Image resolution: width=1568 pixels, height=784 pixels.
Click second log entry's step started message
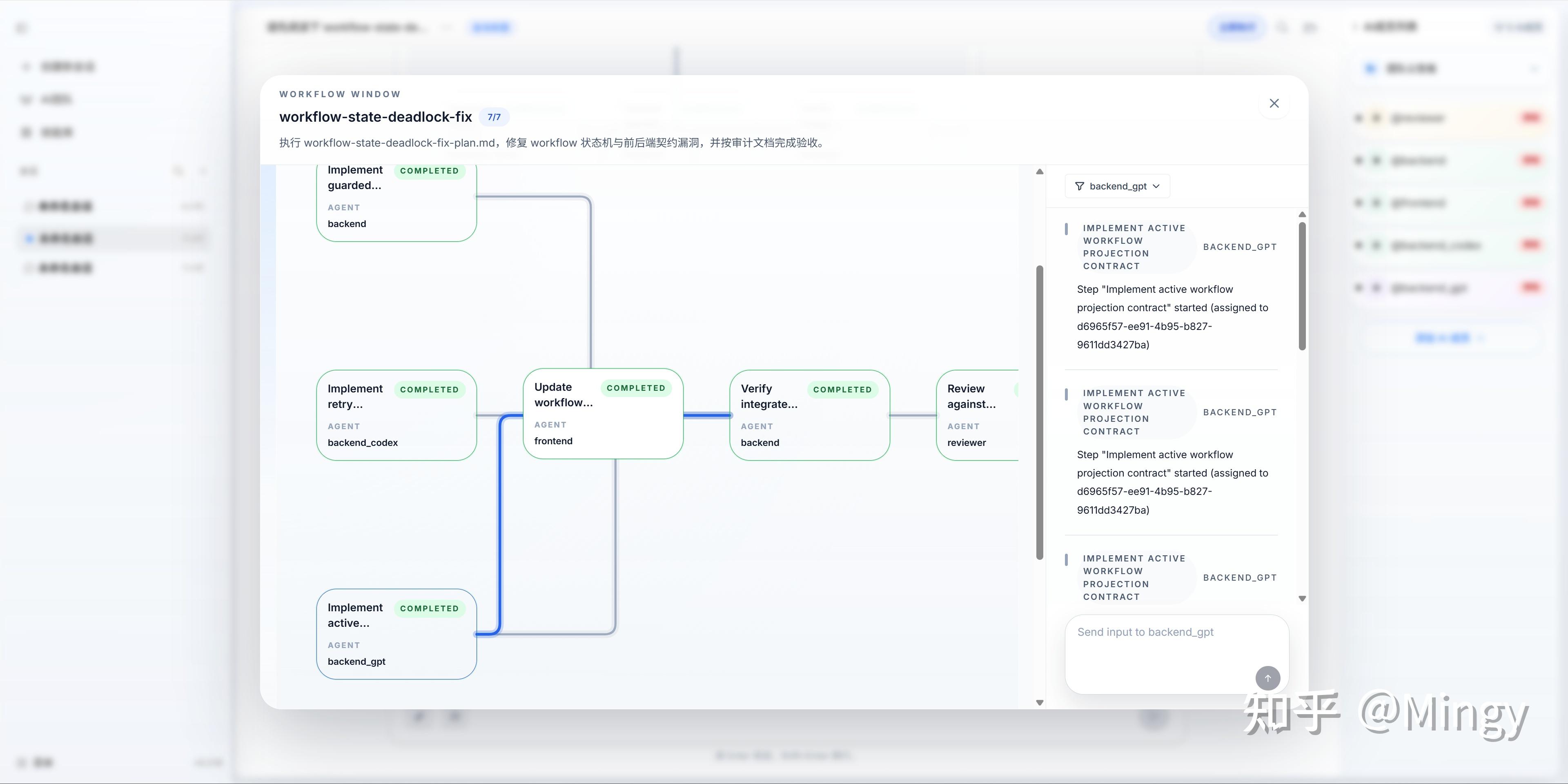[x=1172, y=482]
